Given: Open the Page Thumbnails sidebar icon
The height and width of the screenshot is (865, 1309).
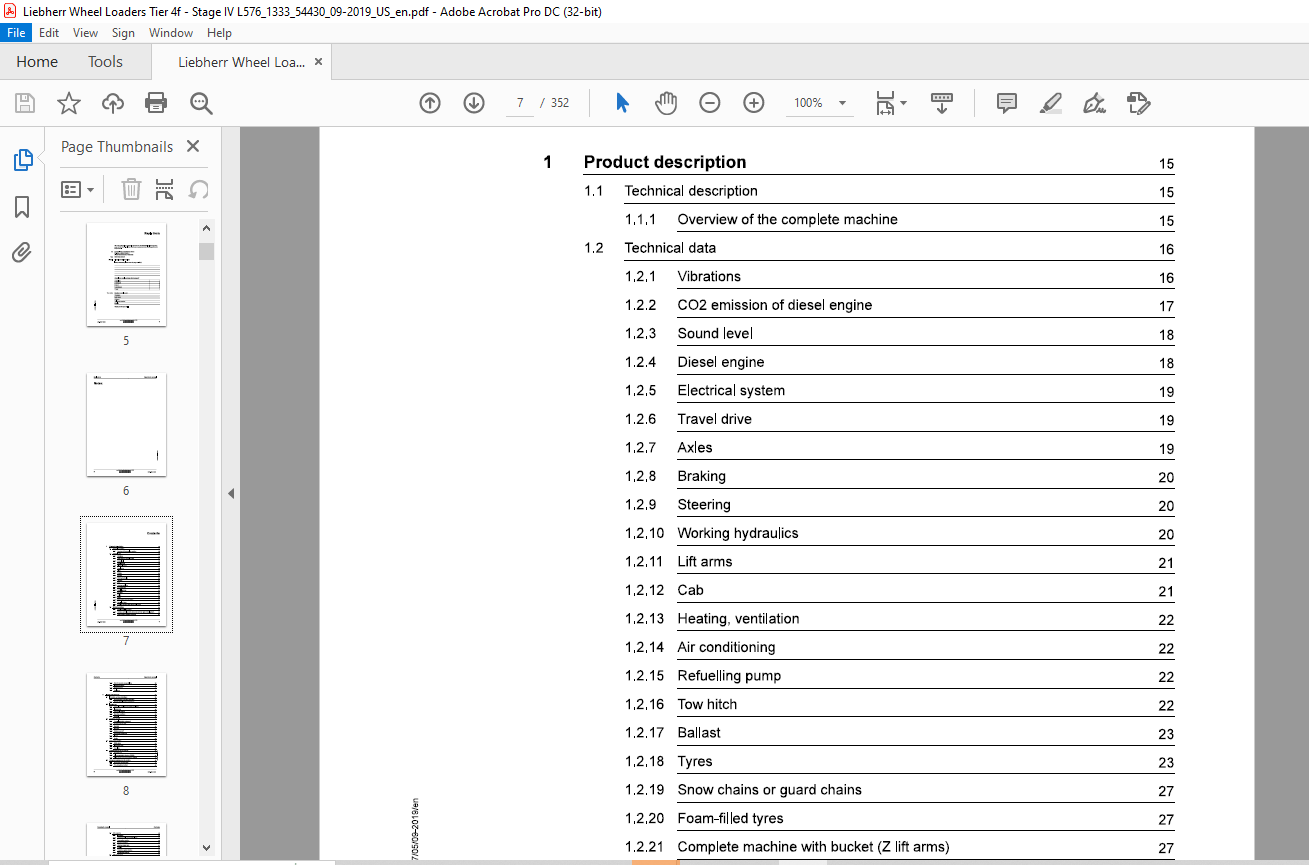Looking at the screenshot, I should point(22,160).
